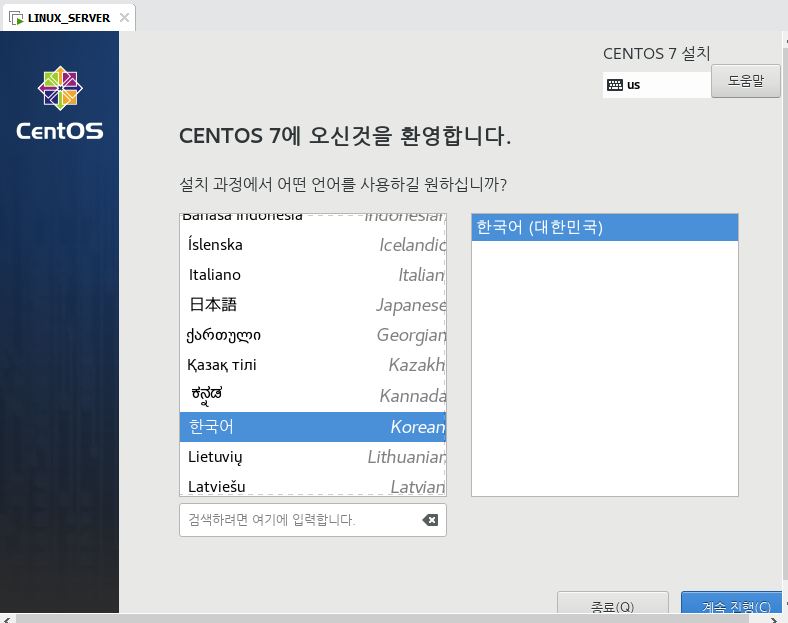Viewport: 788px width, 623px height.
Task: Click the CentOS logo in sidebar
Action: click(x=60, y=103)
